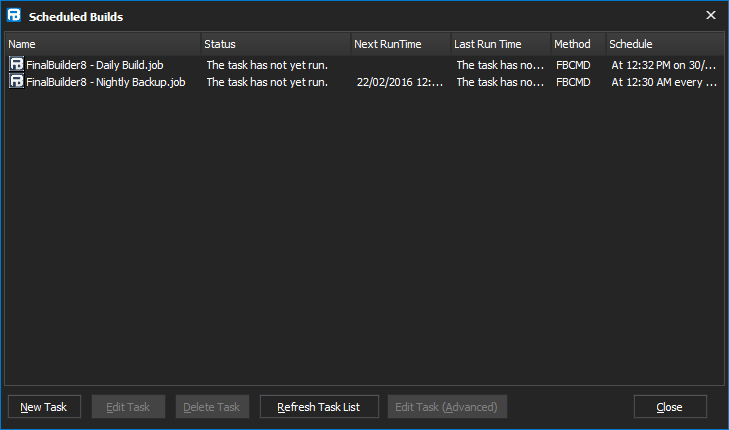Image resolution: width=729 pixels, height=430 pixels.
Task: Click the Daily Build status text
Action: point(267,65)
